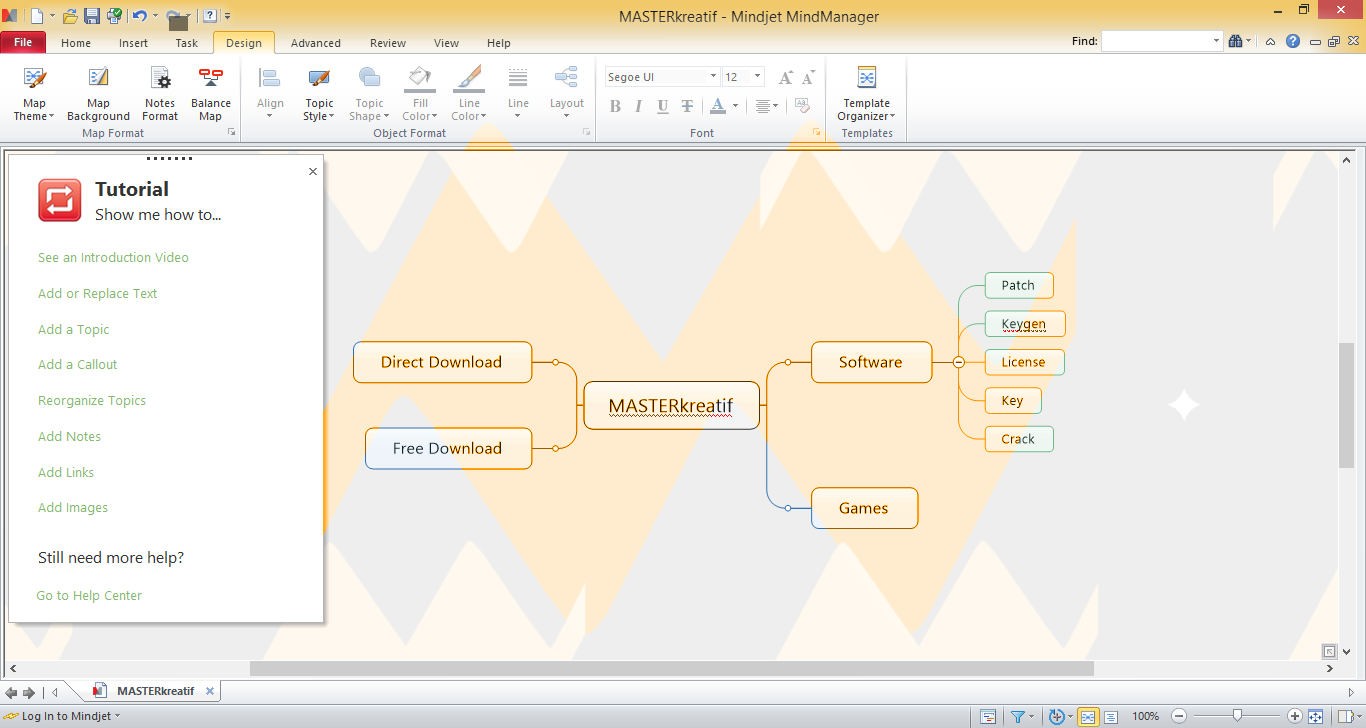Viewport: 1366px width, 728px height.
Task: Click the Reorganize Topics link
Action: (x=92, y=401)
